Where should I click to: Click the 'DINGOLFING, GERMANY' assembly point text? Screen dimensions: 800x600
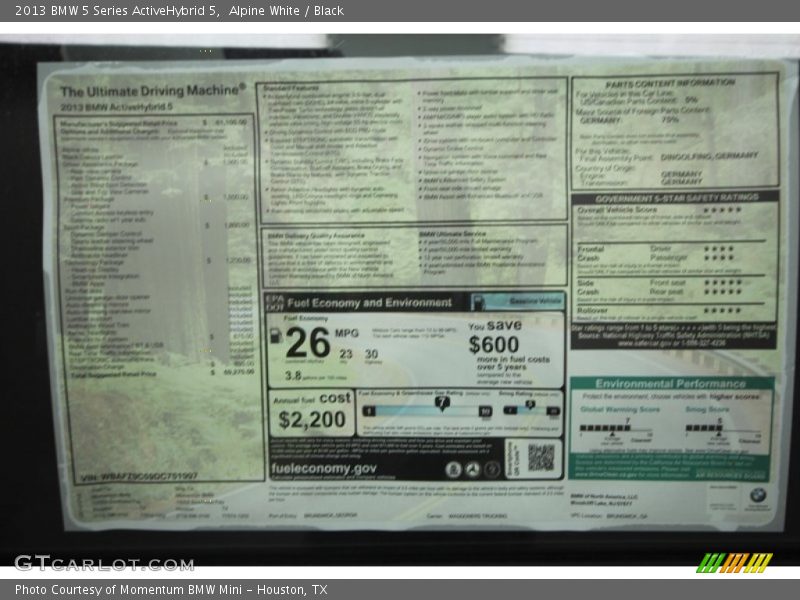pyautogui.click(x=709, y=156)
